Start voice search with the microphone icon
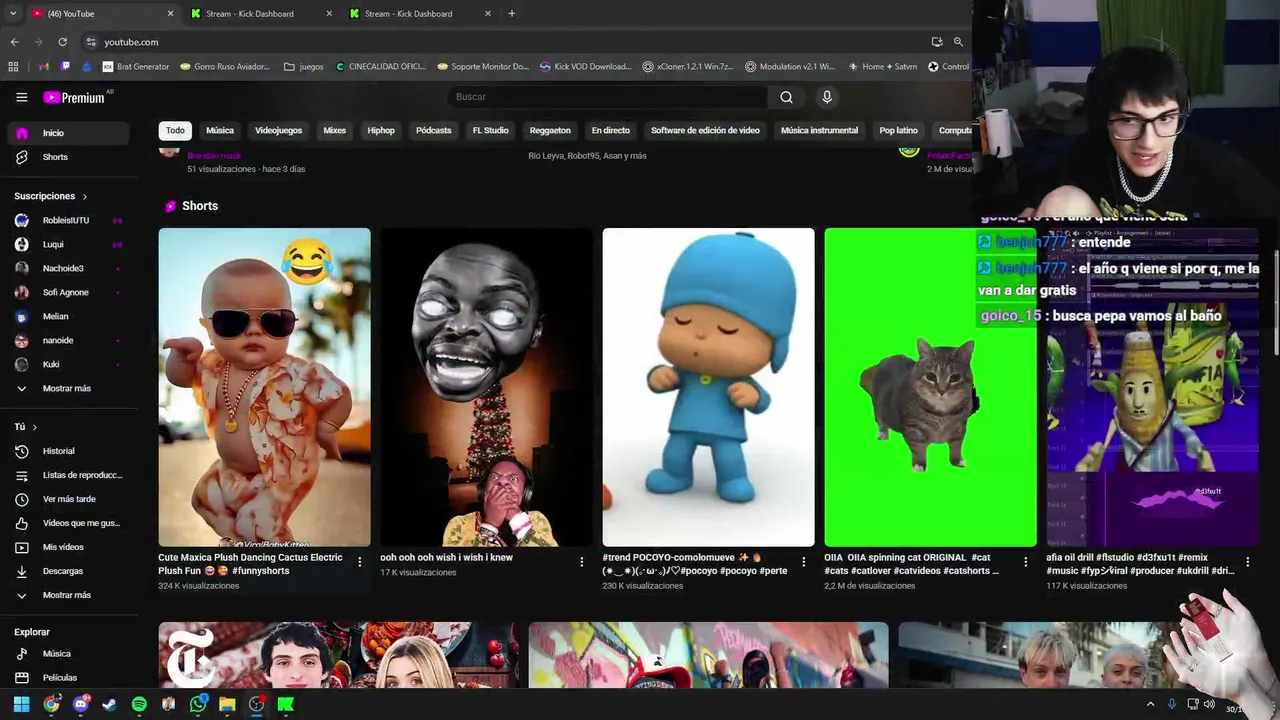The height and width of the screenshot is (720, 1280). [x=827, y=97]
